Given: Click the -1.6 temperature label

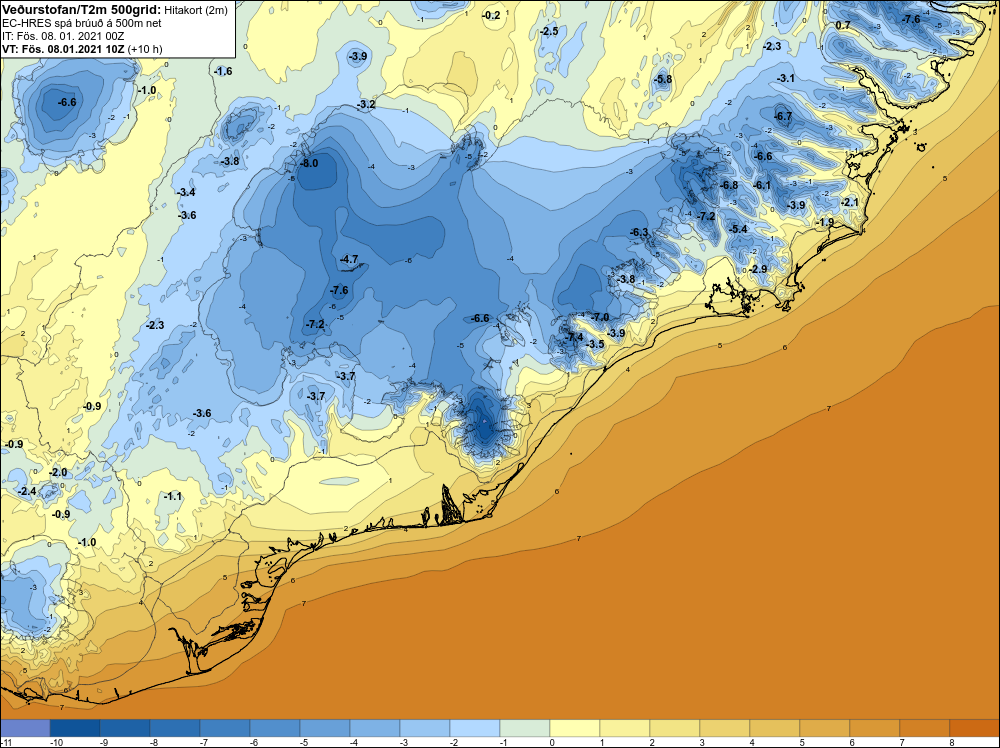Looking at the screenshot, I should pos(223,71).
